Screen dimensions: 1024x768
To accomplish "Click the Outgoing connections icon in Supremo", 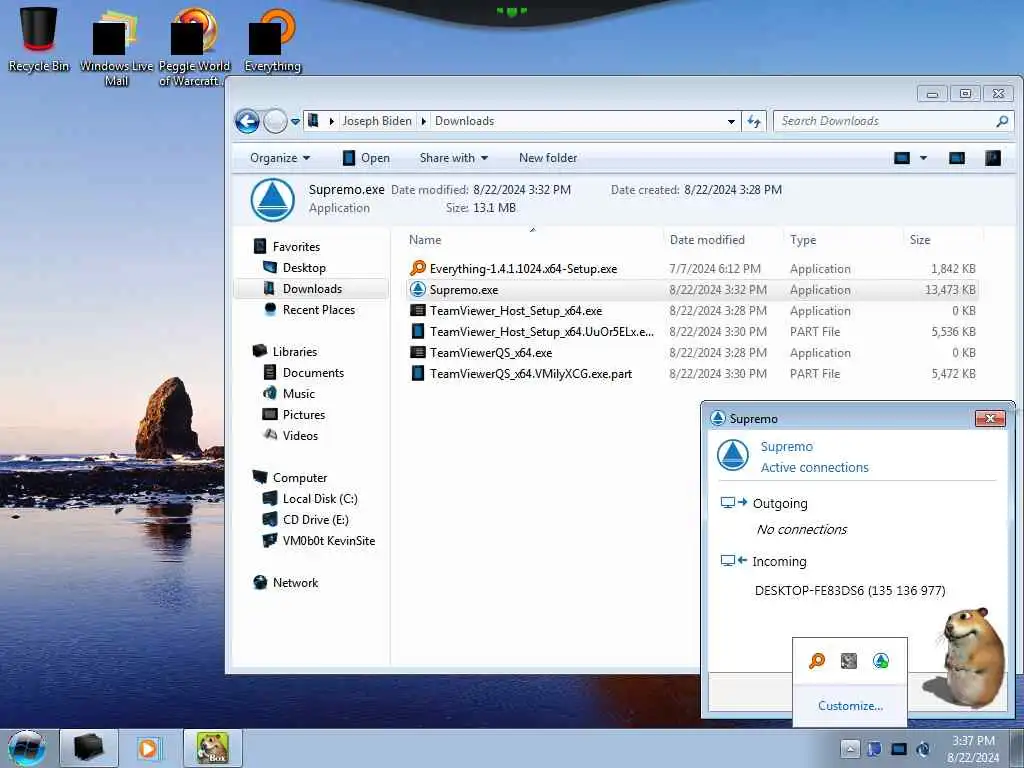I will click(733, 503).
